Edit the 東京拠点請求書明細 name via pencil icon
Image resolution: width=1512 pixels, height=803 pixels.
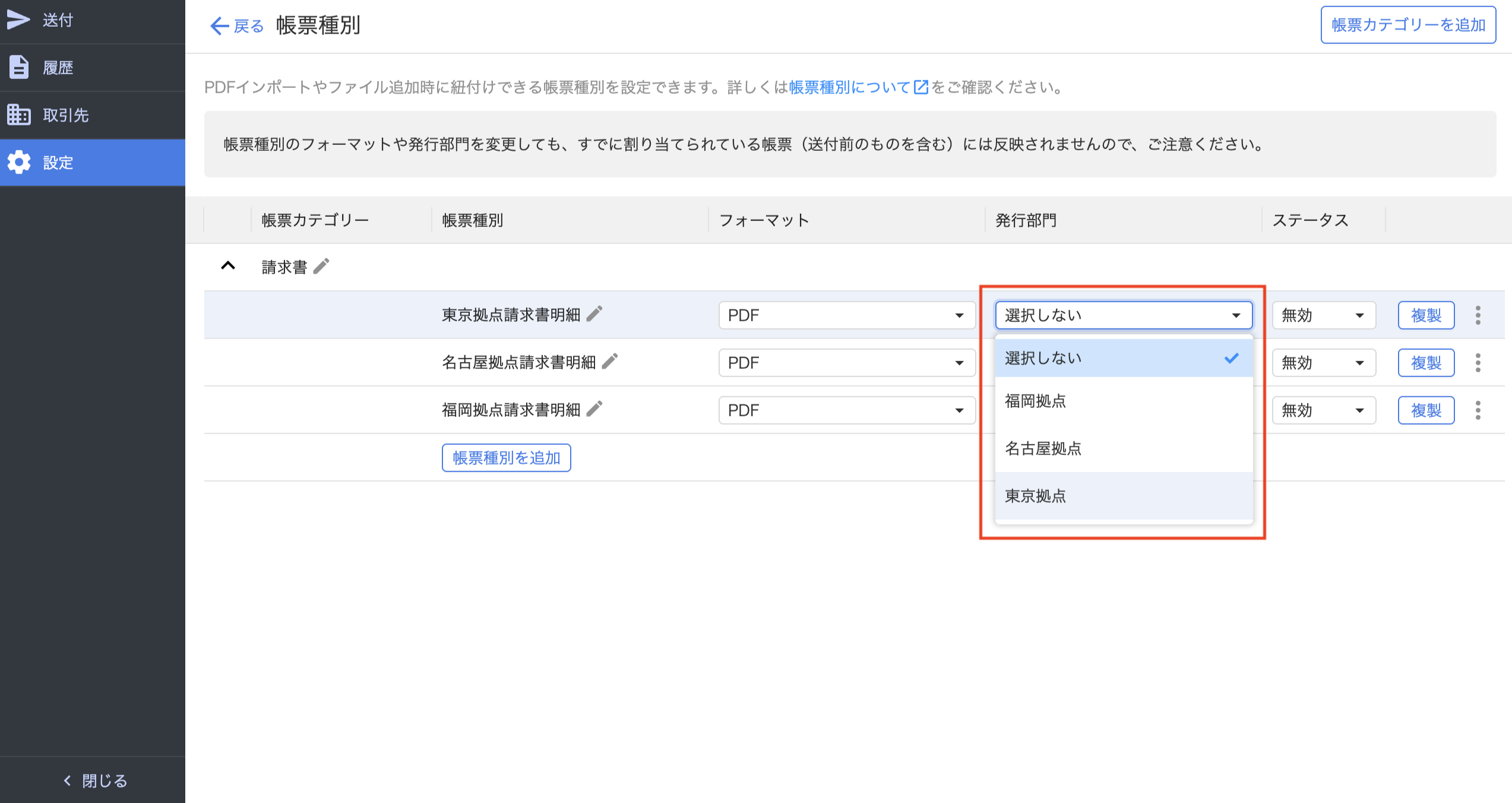click(x=594, y=314)
